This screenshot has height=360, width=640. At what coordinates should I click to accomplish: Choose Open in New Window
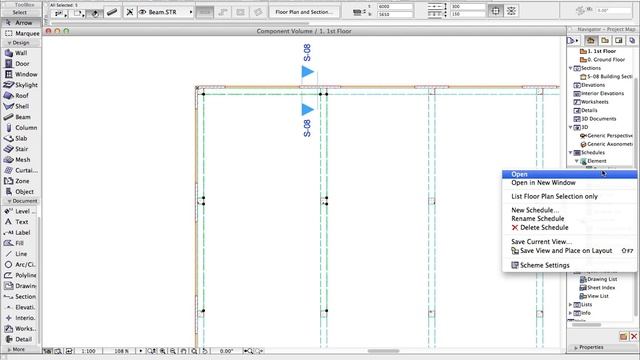point(569,183)
